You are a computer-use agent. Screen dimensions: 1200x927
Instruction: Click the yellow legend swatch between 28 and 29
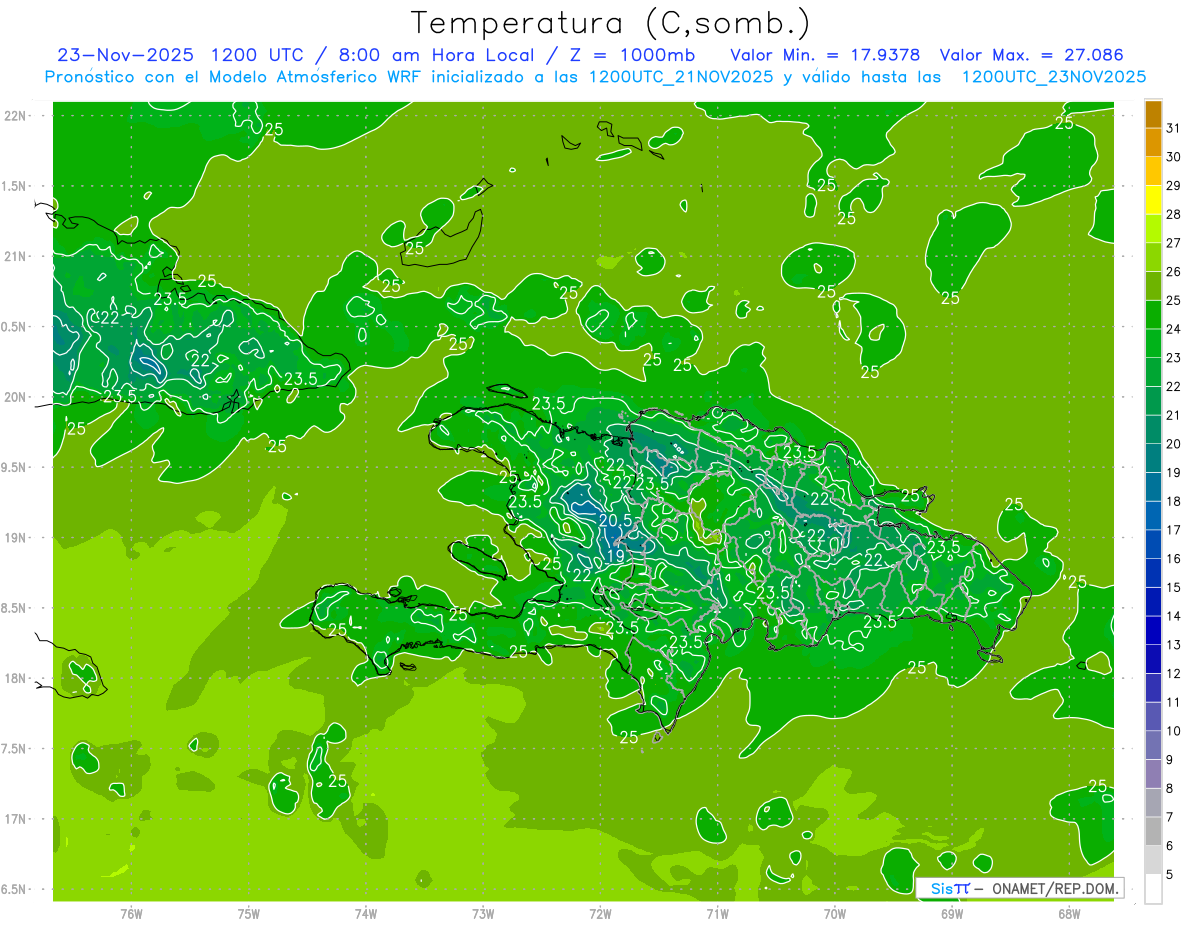(x=1153, y=200)
